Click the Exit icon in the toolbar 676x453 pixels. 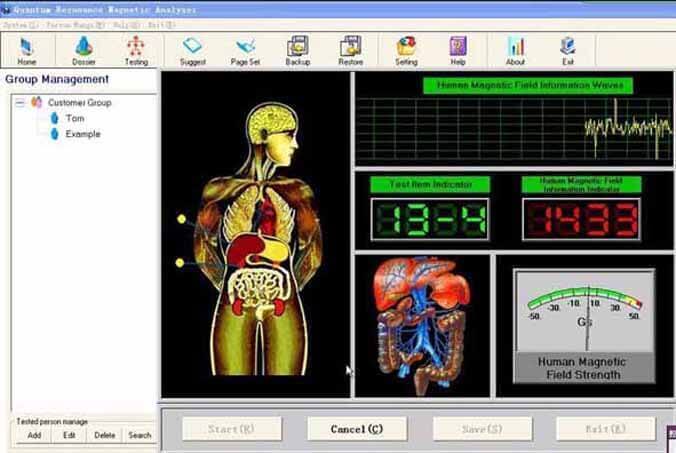click(568, 50)
